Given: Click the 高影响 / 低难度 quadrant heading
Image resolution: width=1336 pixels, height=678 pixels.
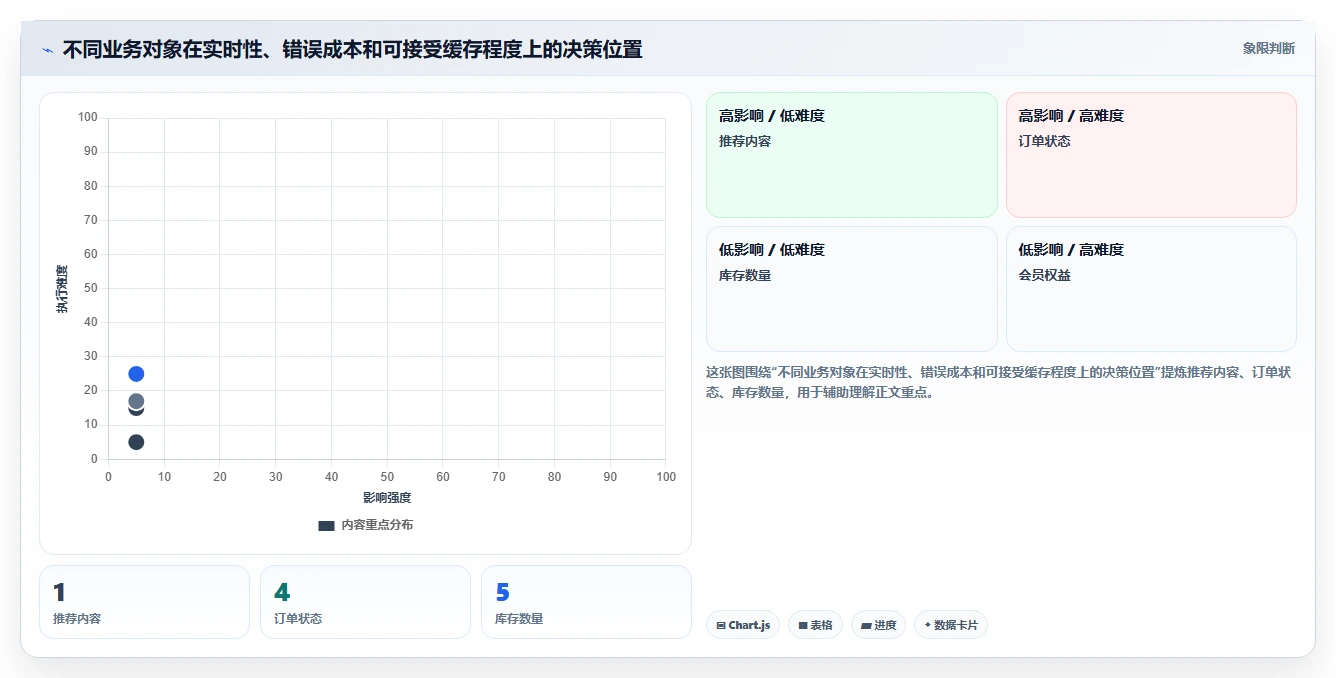Looking at the screenshot, I should 772,116.
